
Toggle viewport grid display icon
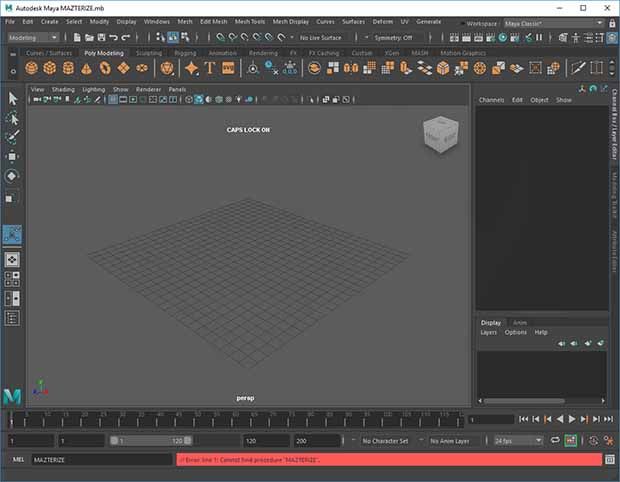pos(113,100)
